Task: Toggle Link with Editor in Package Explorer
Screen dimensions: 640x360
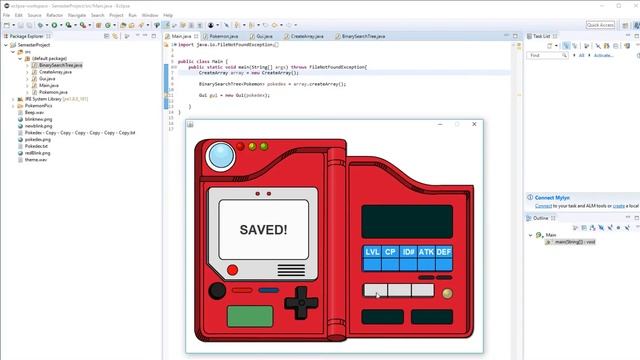Action: (x=115, y=36)
